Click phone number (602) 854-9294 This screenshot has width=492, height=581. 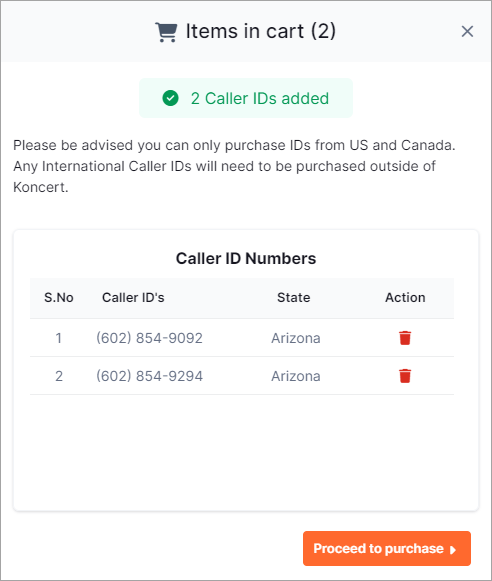tap(149, 376)
